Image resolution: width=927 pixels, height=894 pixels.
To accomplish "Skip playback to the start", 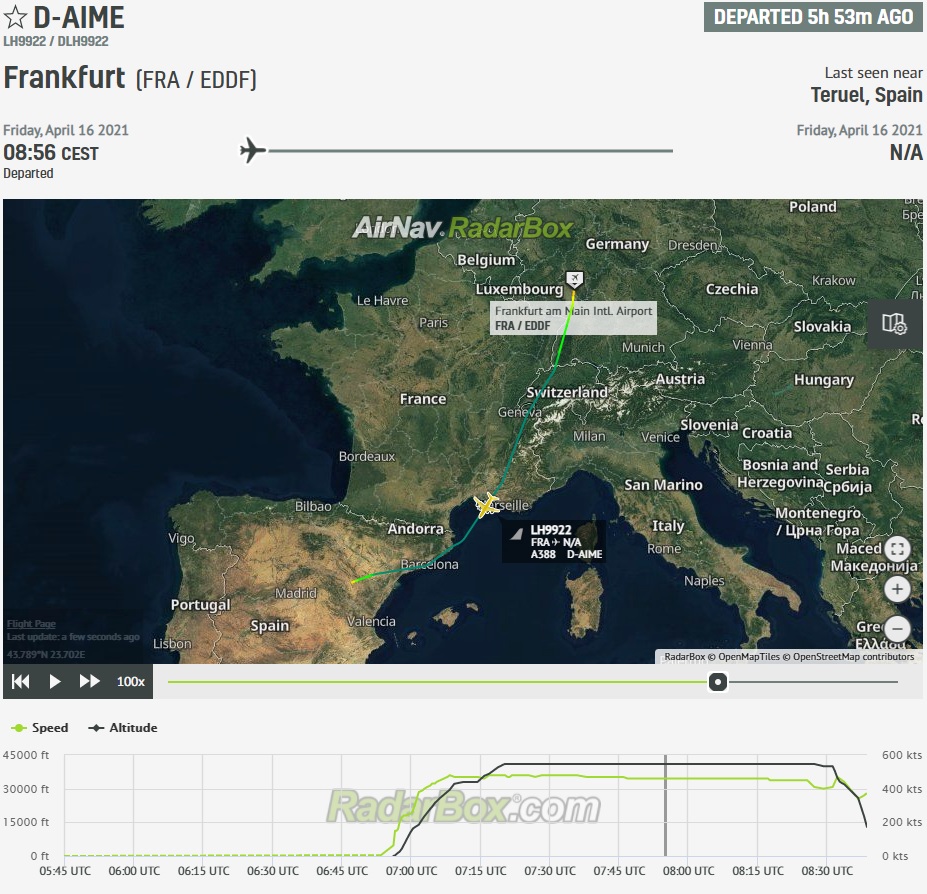I will click(x=21, y=681).
